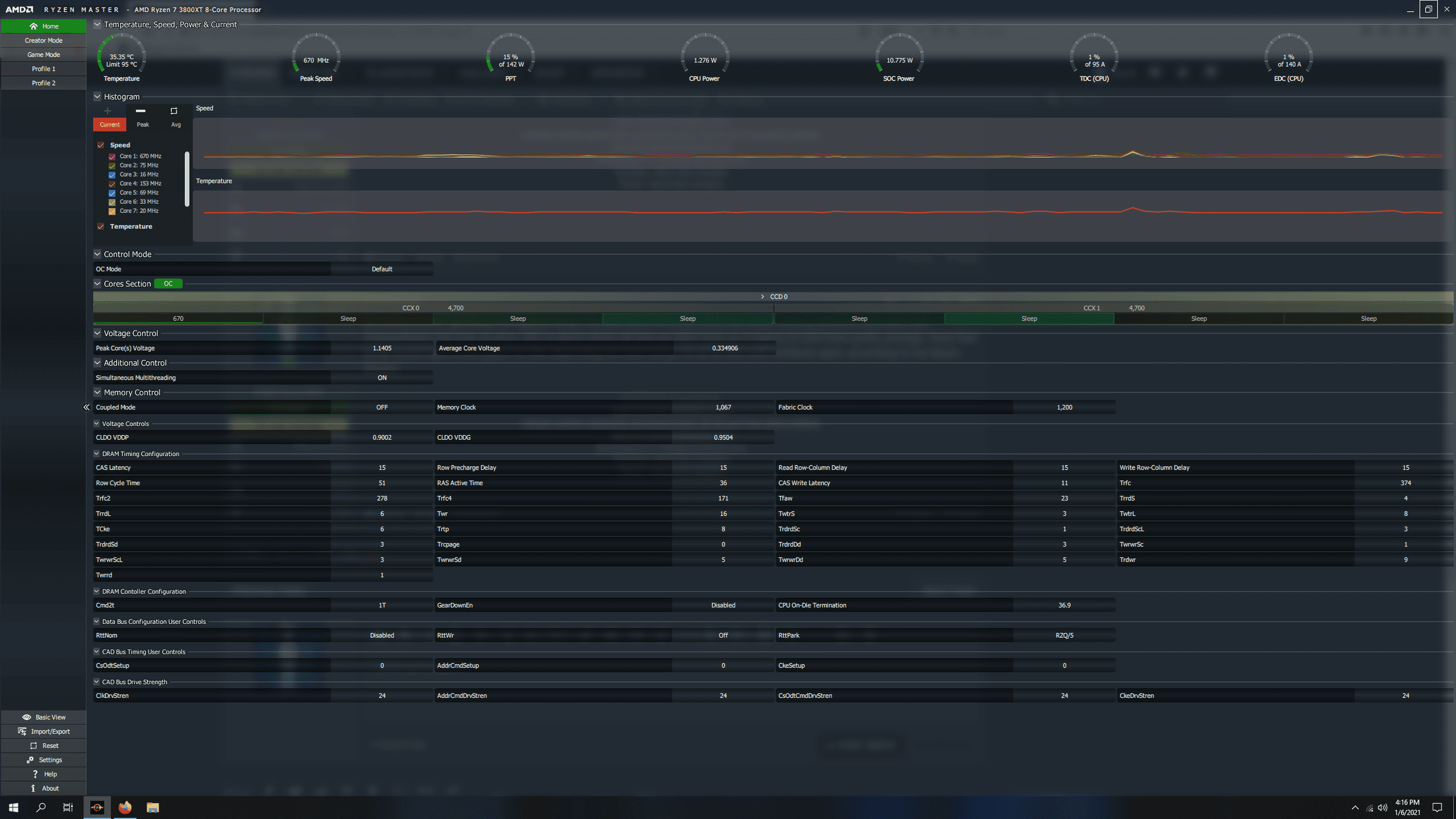Click the volume tray icon
This screenshot has width=1456, height=819.
point(1383,807)
